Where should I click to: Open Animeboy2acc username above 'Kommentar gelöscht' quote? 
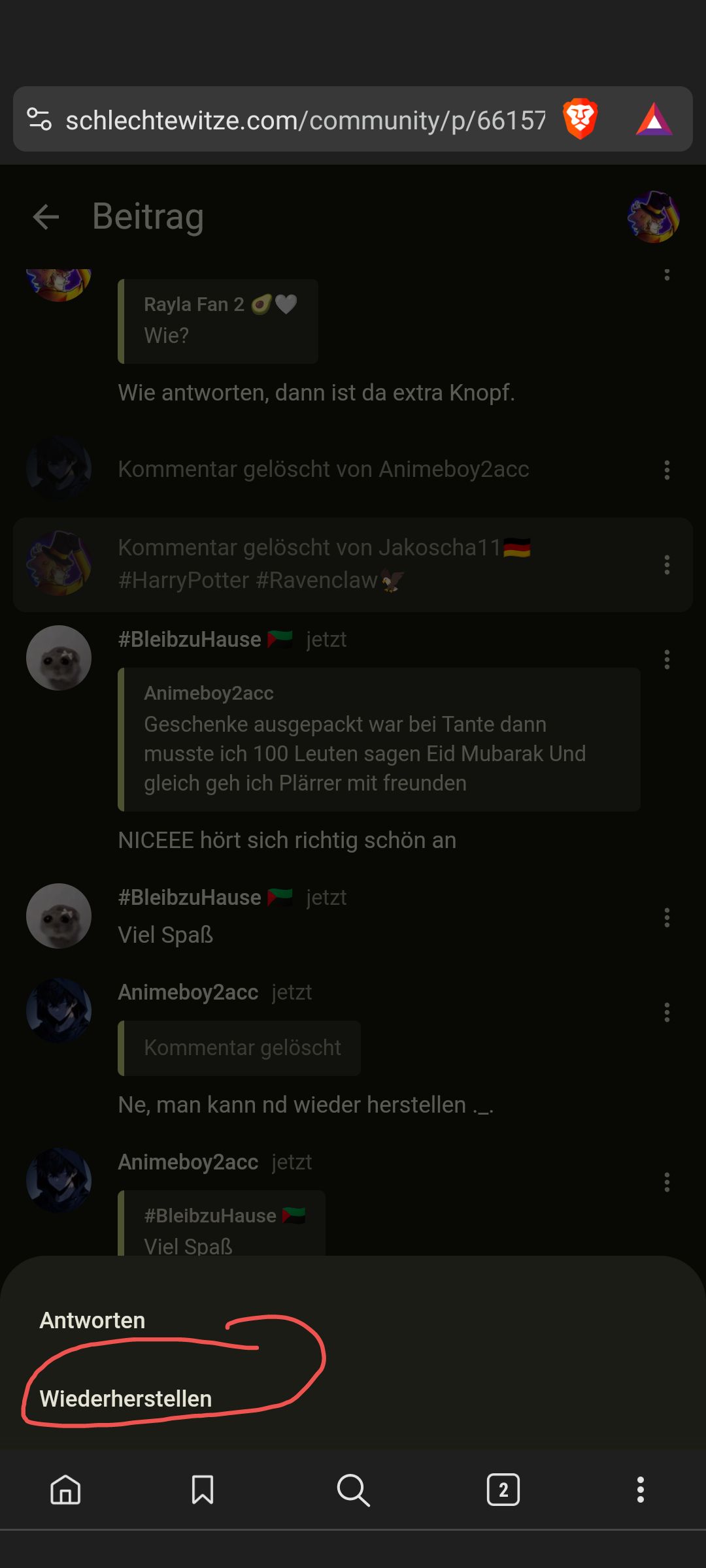(x=188, y=992)
